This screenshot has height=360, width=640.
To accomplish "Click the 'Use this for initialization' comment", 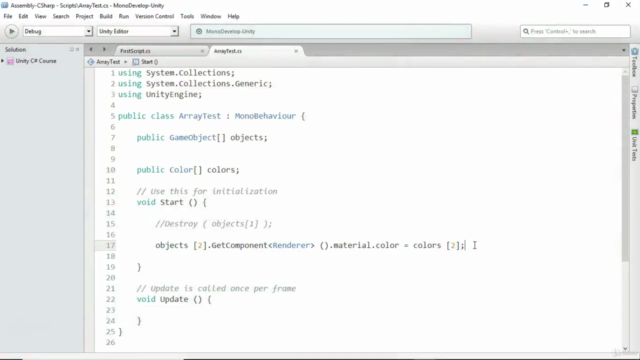I will click(207, 191).
